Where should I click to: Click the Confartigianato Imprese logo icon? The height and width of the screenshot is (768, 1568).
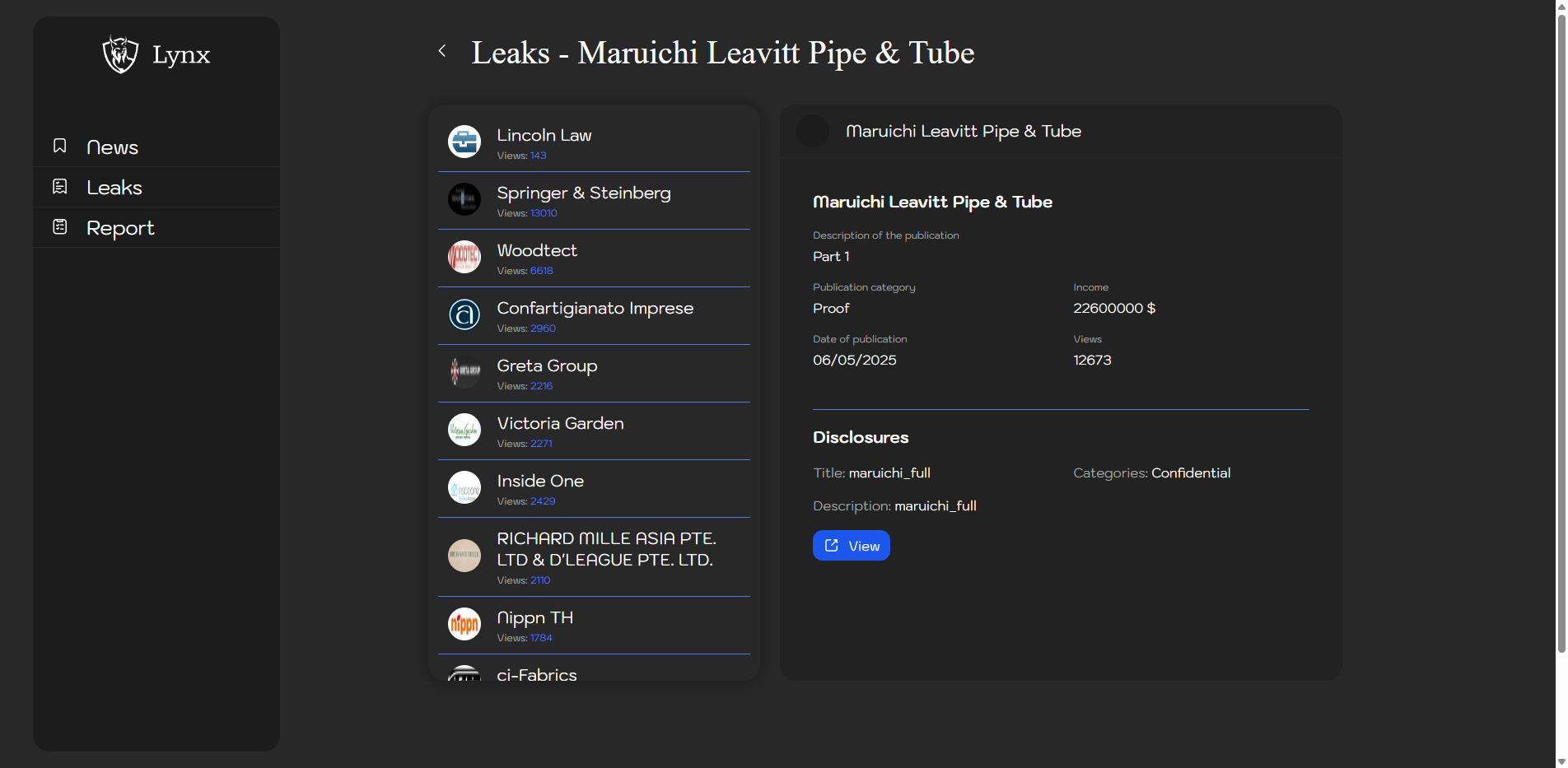pos(464,314)
